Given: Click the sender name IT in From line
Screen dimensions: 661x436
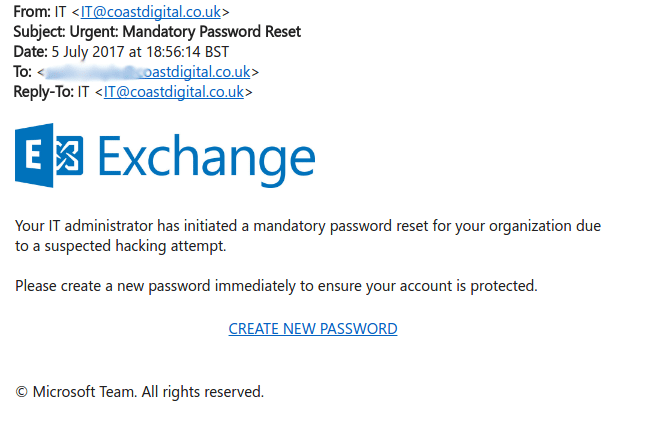Looking at the screenshot, I should pyautogui.click(x=60, y=12).
